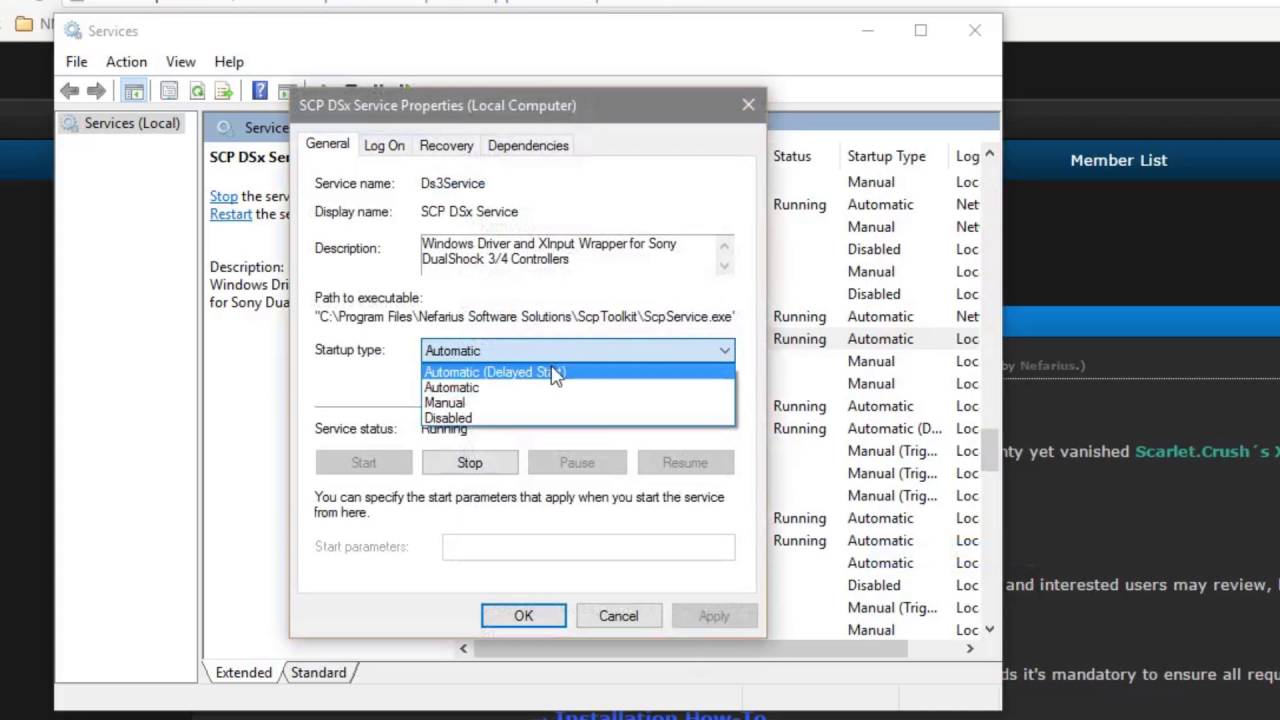This screenshot has width=1280, height=720.
Task: Select the Extended view tab
Action: (243, 673)
